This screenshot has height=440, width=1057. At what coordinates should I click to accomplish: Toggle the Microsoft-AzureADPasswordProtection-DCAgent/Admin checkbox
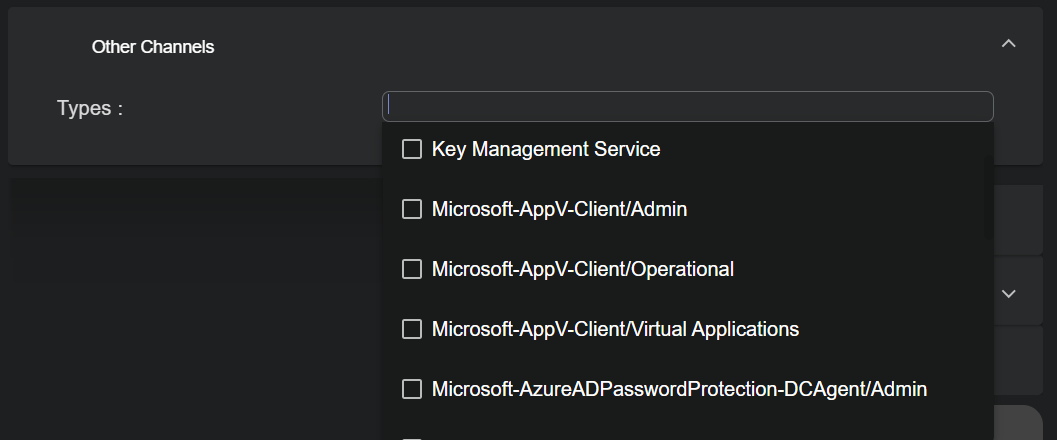pyautogui.click(x=412, y=389)
